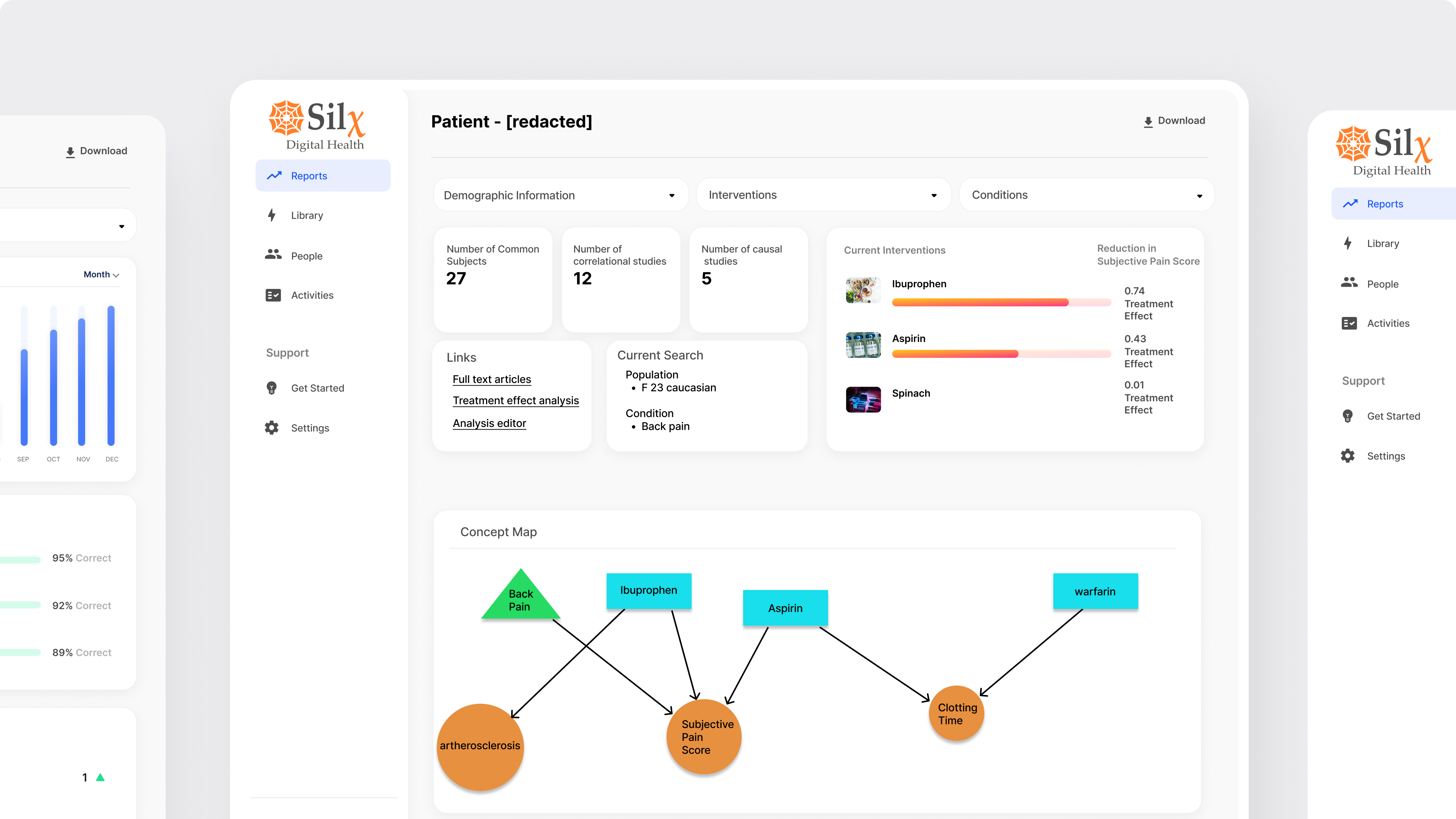Click the Aspirin treatment effect bar

coord(1001,354)
